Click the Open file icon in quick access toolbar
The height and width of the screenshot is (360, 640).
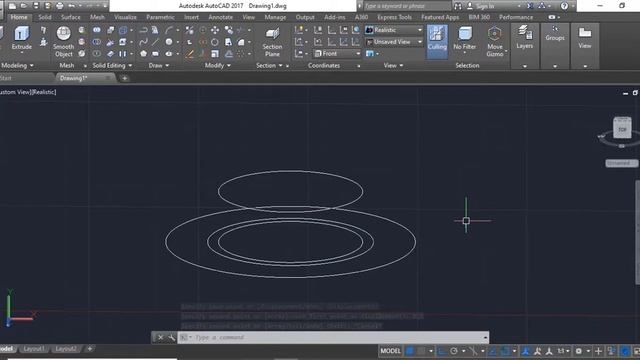pos(24,6)
